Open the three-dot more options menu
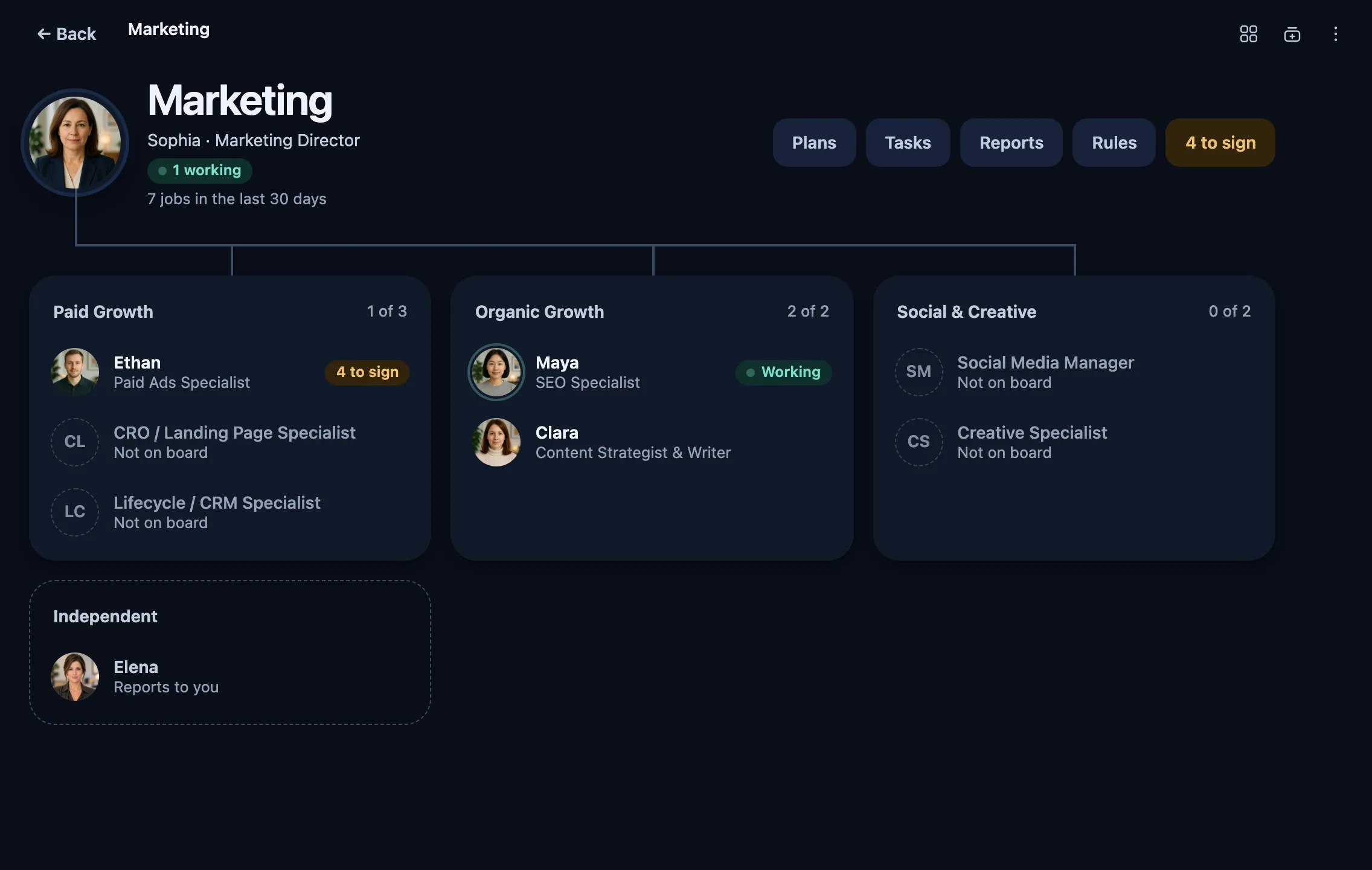 (x=1335, y=34)
